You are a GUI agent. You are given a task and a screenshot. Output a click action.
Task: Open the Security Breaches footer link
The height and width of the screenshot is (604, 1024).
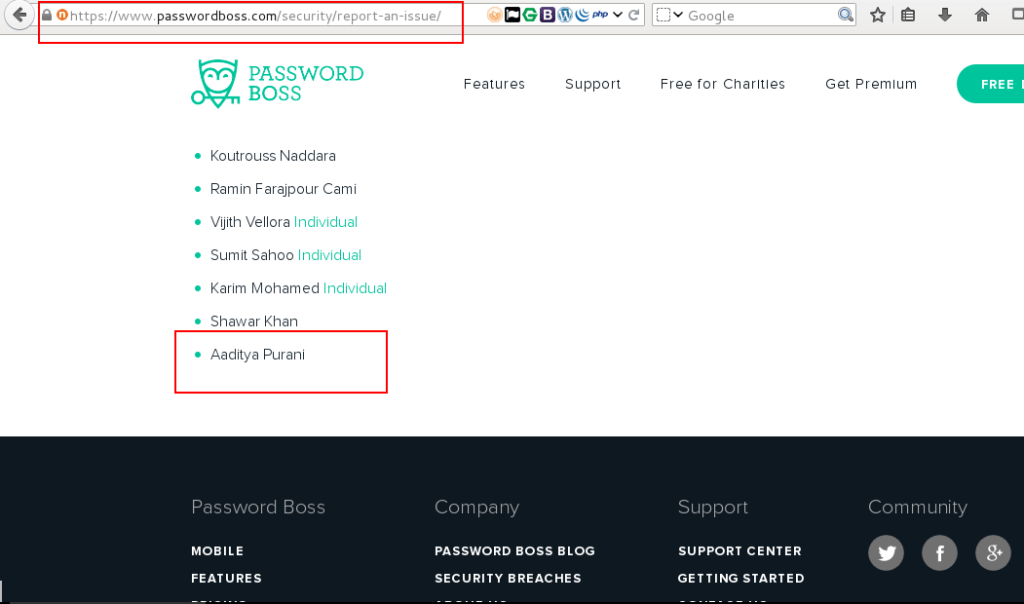coord(507,578)
